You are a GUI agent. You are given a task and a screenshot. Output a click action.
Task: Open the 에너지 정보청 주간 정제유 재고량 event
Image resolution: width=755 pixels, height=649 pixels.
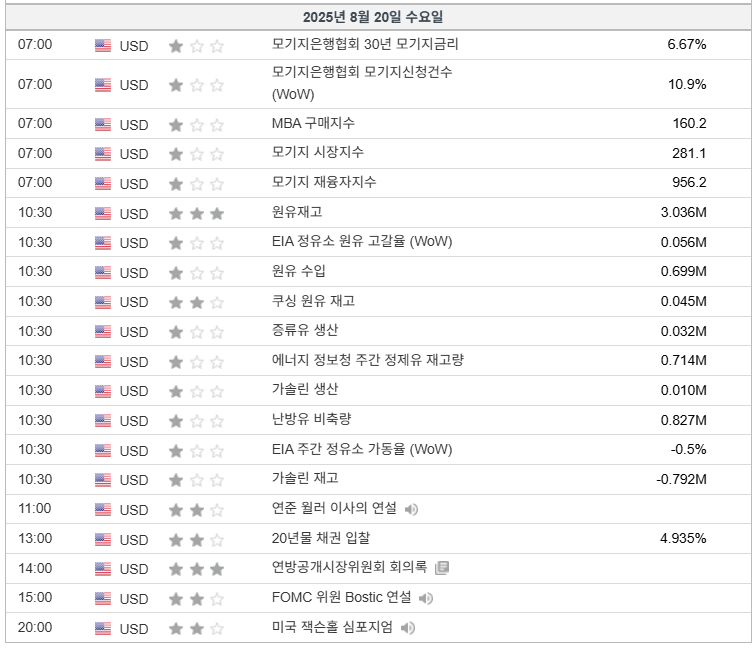(x=368, y=360)
